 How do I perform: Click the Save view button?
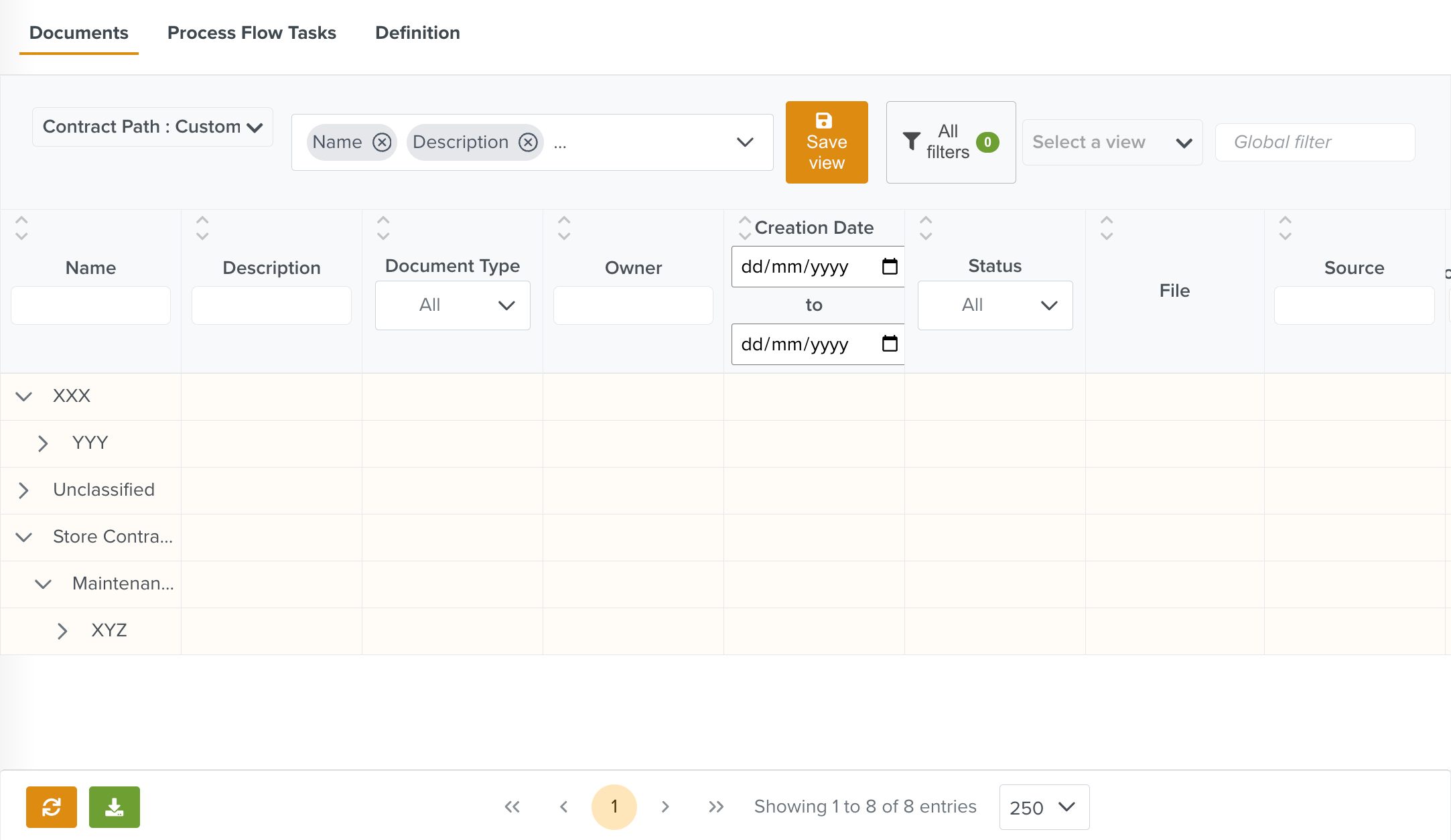[827, 142]
